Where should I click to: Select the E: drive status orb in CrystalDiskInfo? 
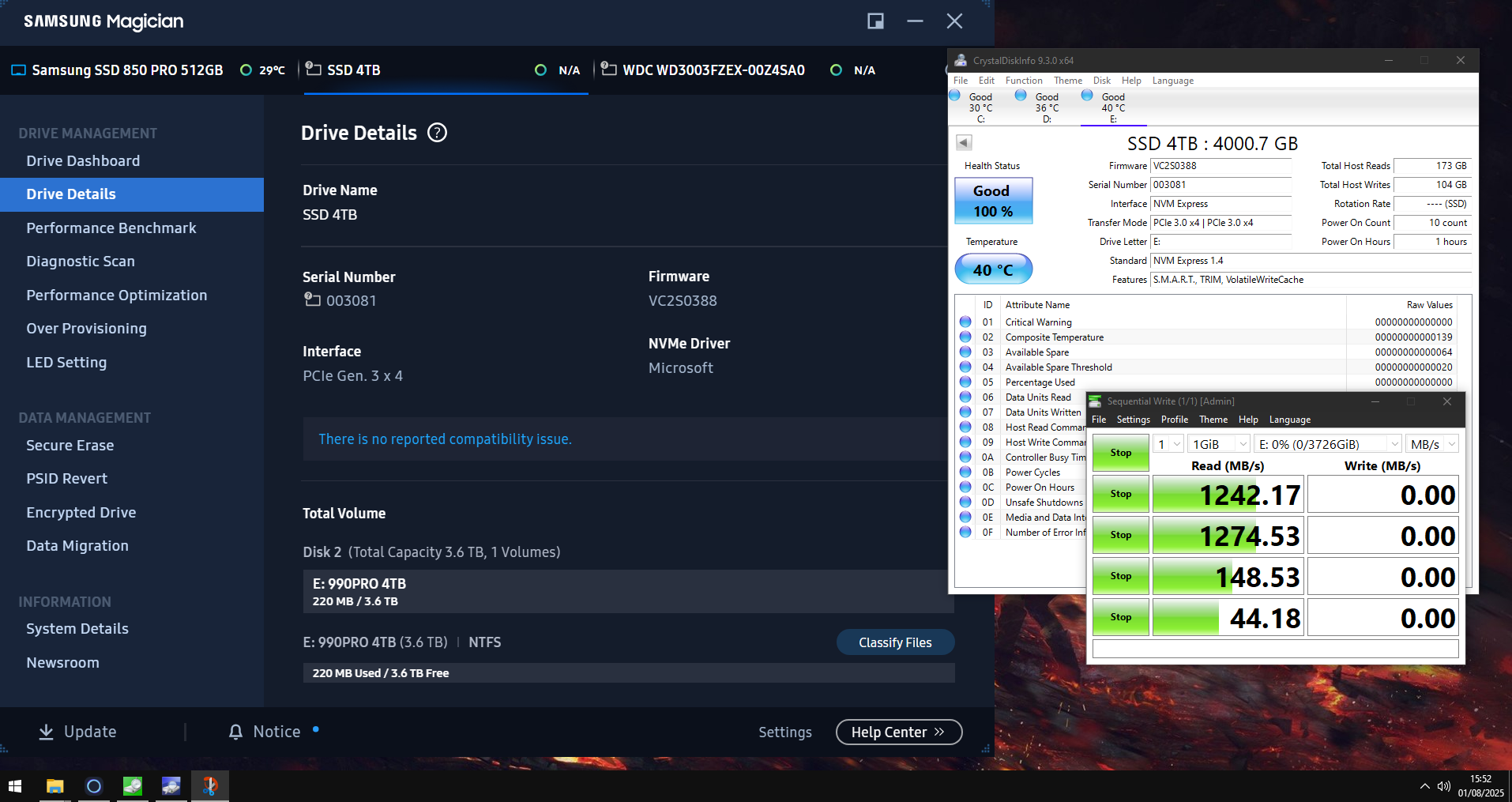pos(1087,96)
